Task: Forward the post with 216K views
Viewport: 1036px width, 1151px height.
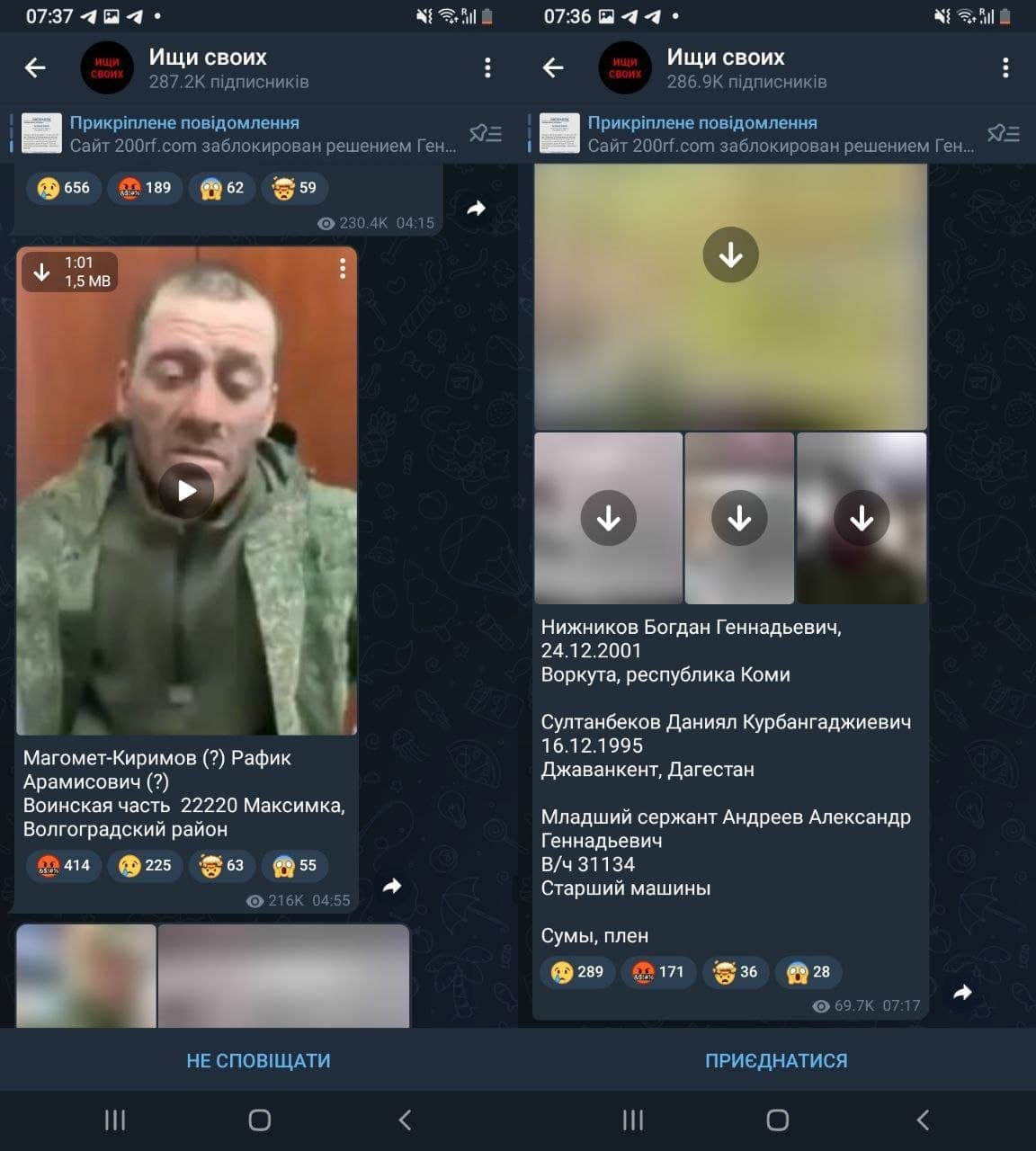Action: 392,887
